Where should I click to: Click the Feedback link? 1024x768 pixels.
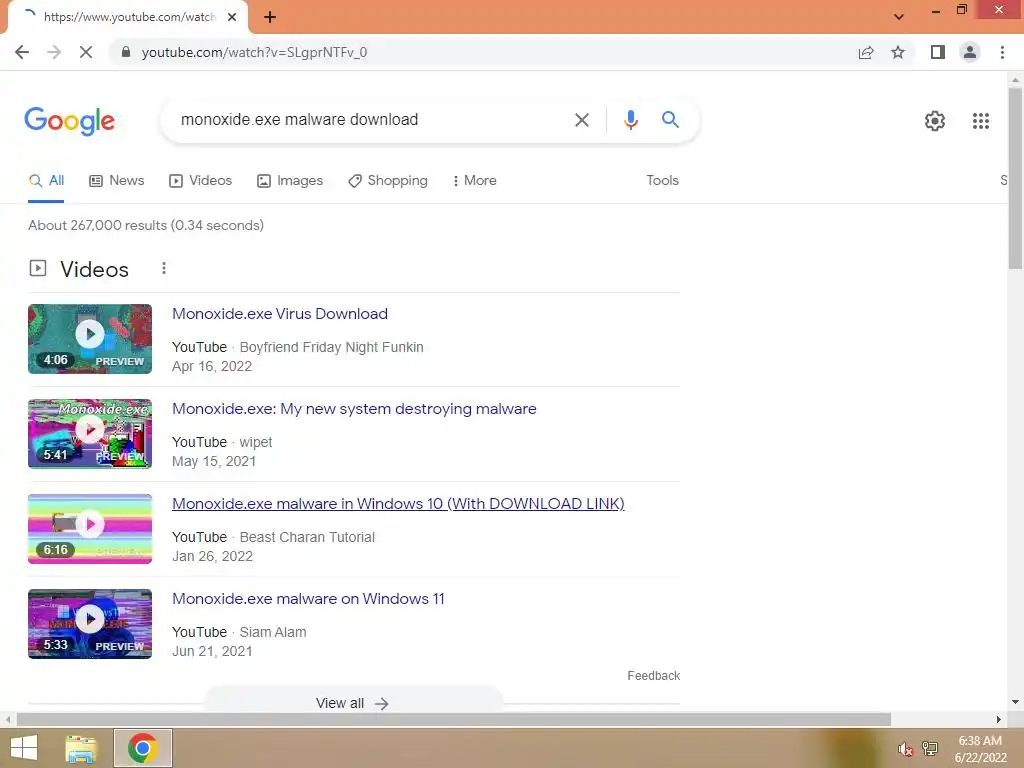[653, 675]
